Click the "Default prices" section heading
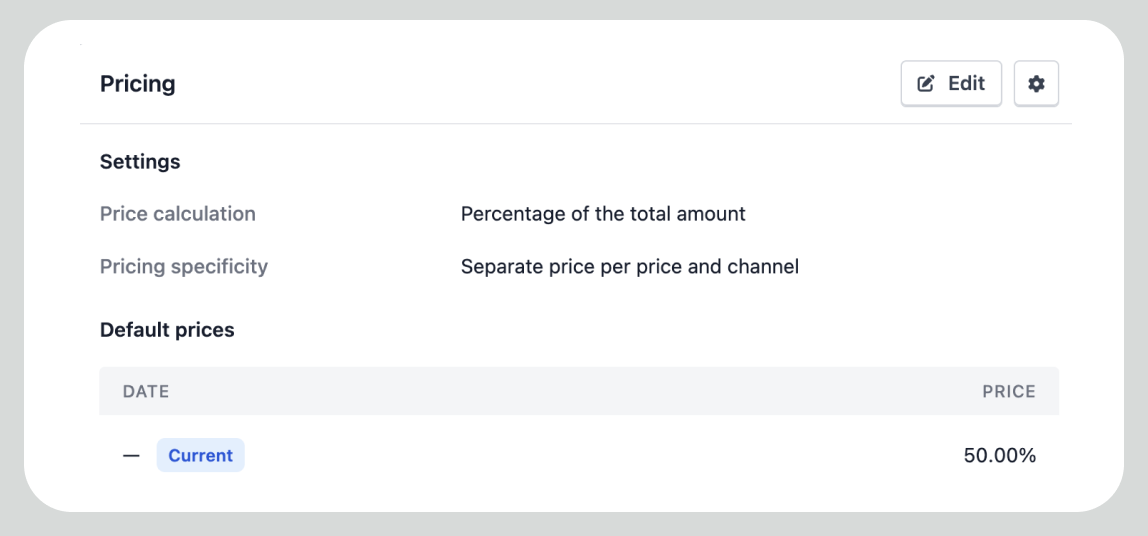Image resolution: width=1148 pixels, height=536 pixels. pyautogui.click(x=167, y=330)
